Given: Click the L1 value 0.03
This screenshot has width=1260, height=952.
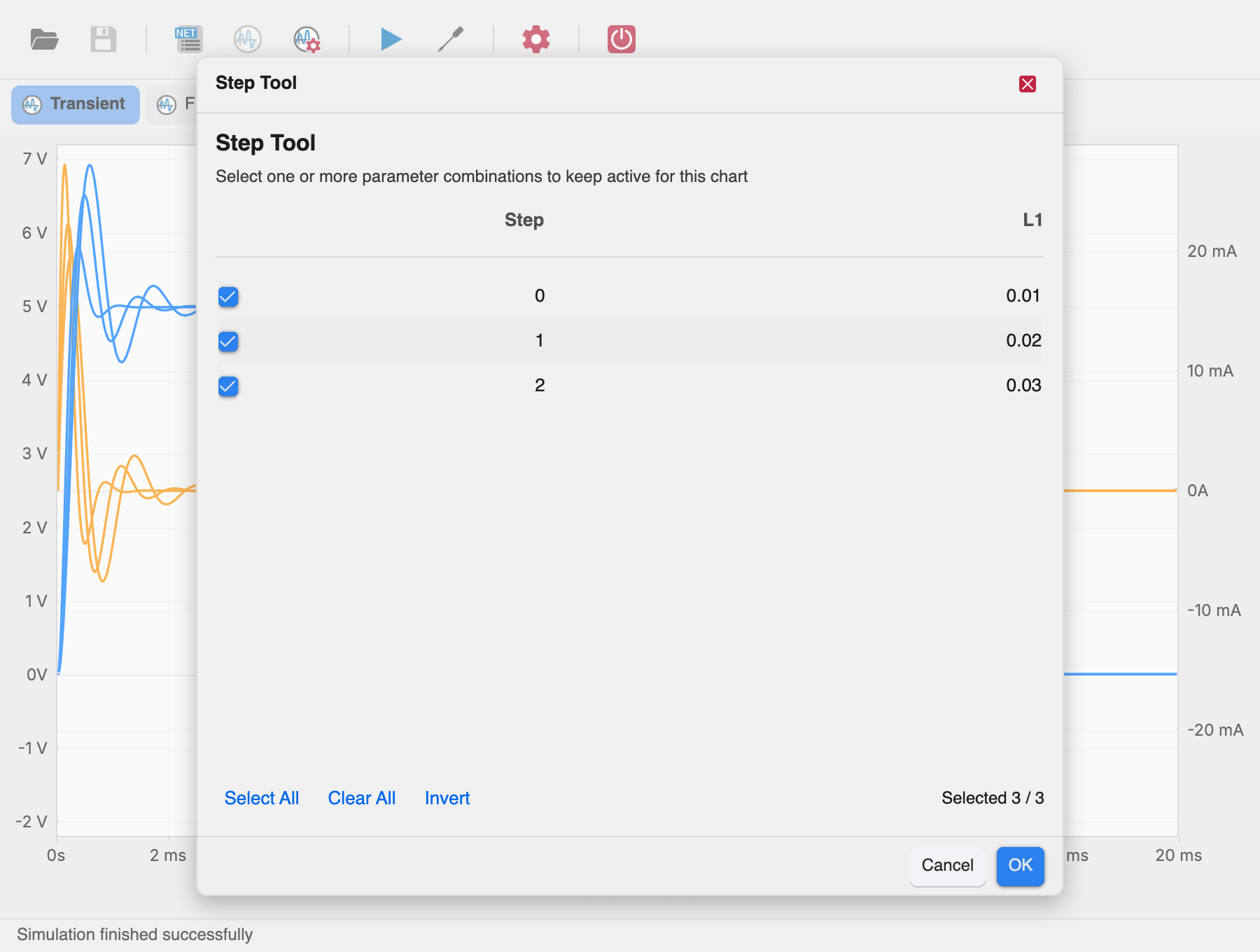Looking at the screenshot, I should click(x=1023, y=385).
